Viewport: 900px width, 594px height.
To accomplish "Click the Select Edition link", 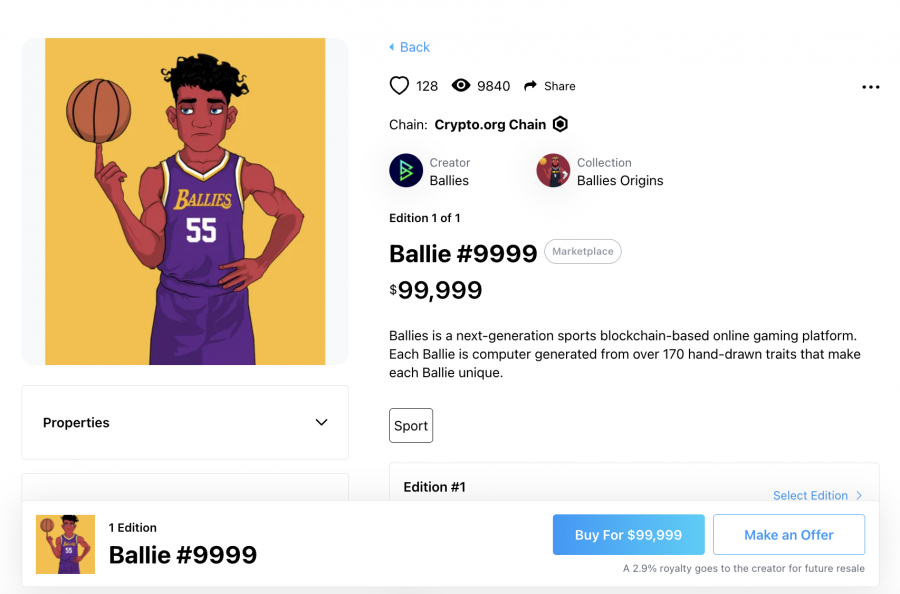I will (x=810, y=495).
